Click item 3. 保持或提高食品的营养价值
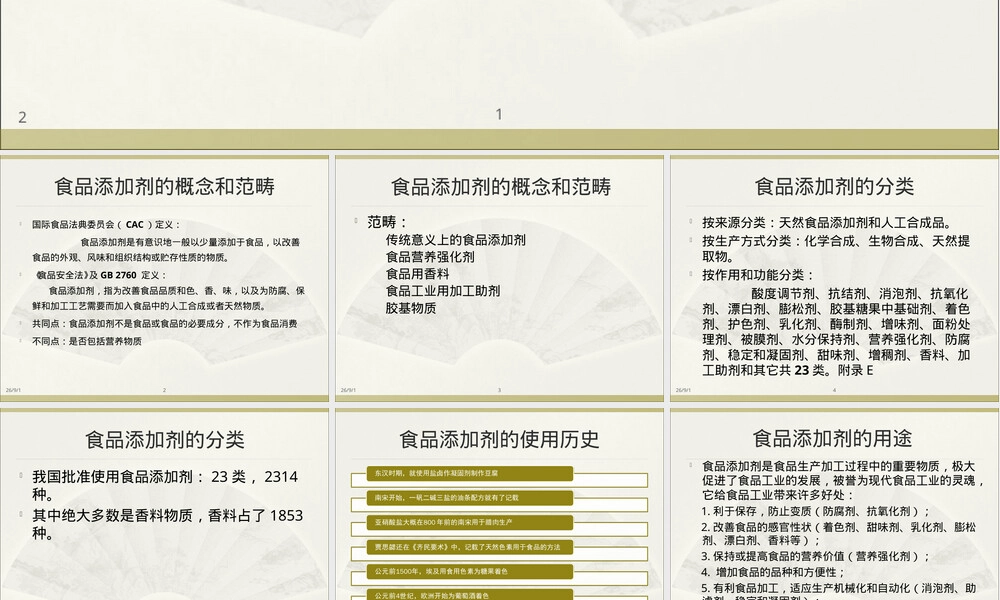Viewport: 1000px width, 600px height. click(x=816, y=556)
